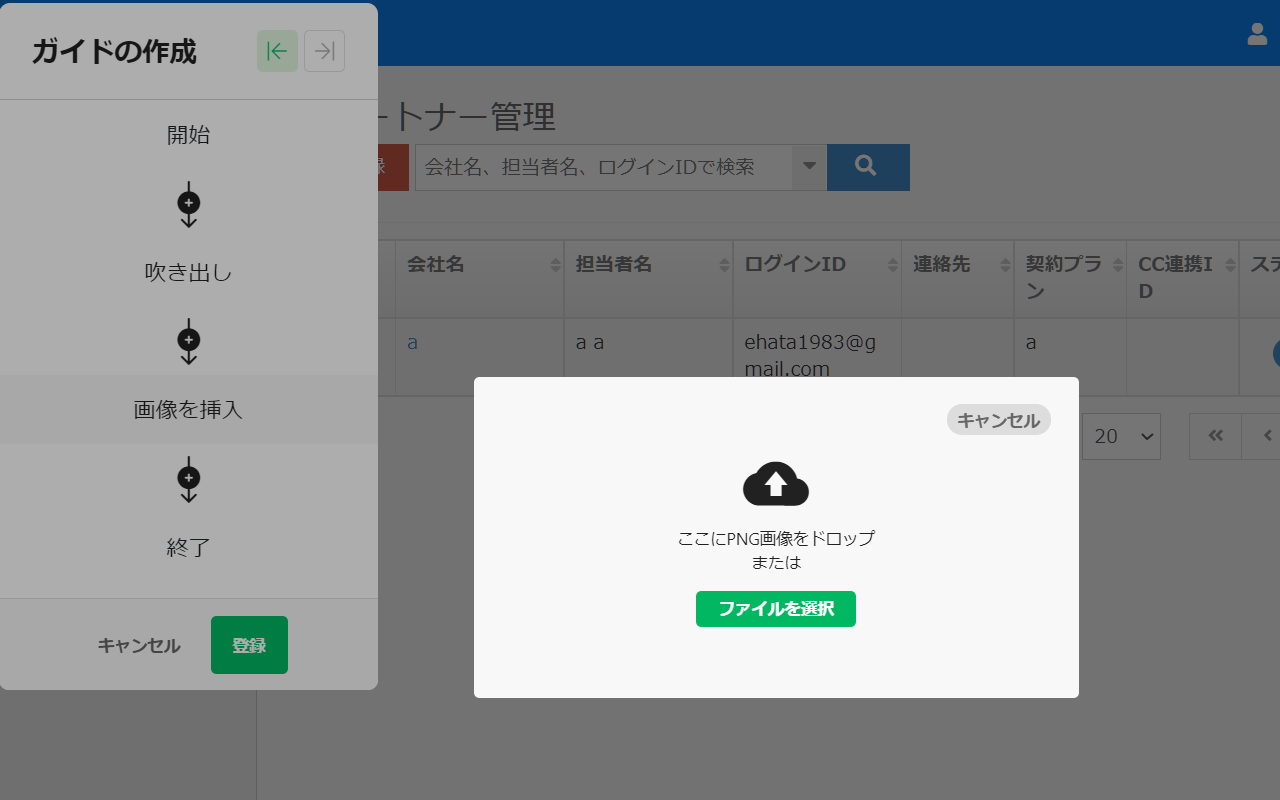Sort by ログインID column
Screen dimensions: 1280x800
click(x=893, y=265)
